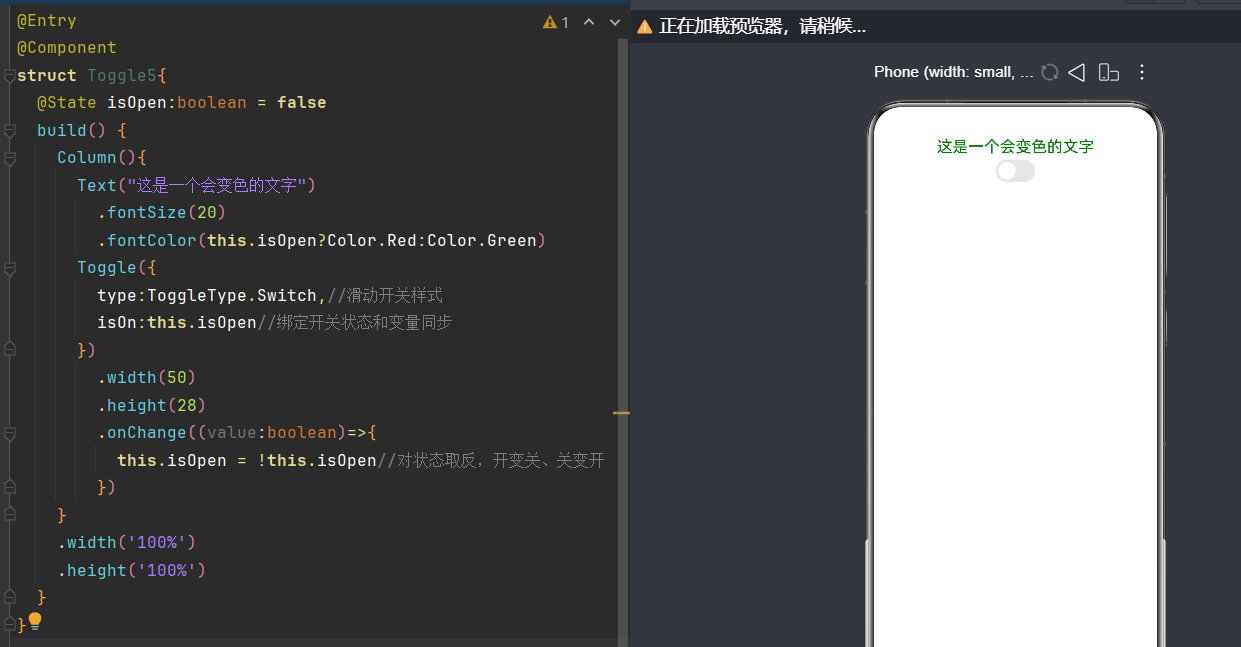Screen dimensions: 1241x647
Task: Click the .height(28) line
Action: 151,406
